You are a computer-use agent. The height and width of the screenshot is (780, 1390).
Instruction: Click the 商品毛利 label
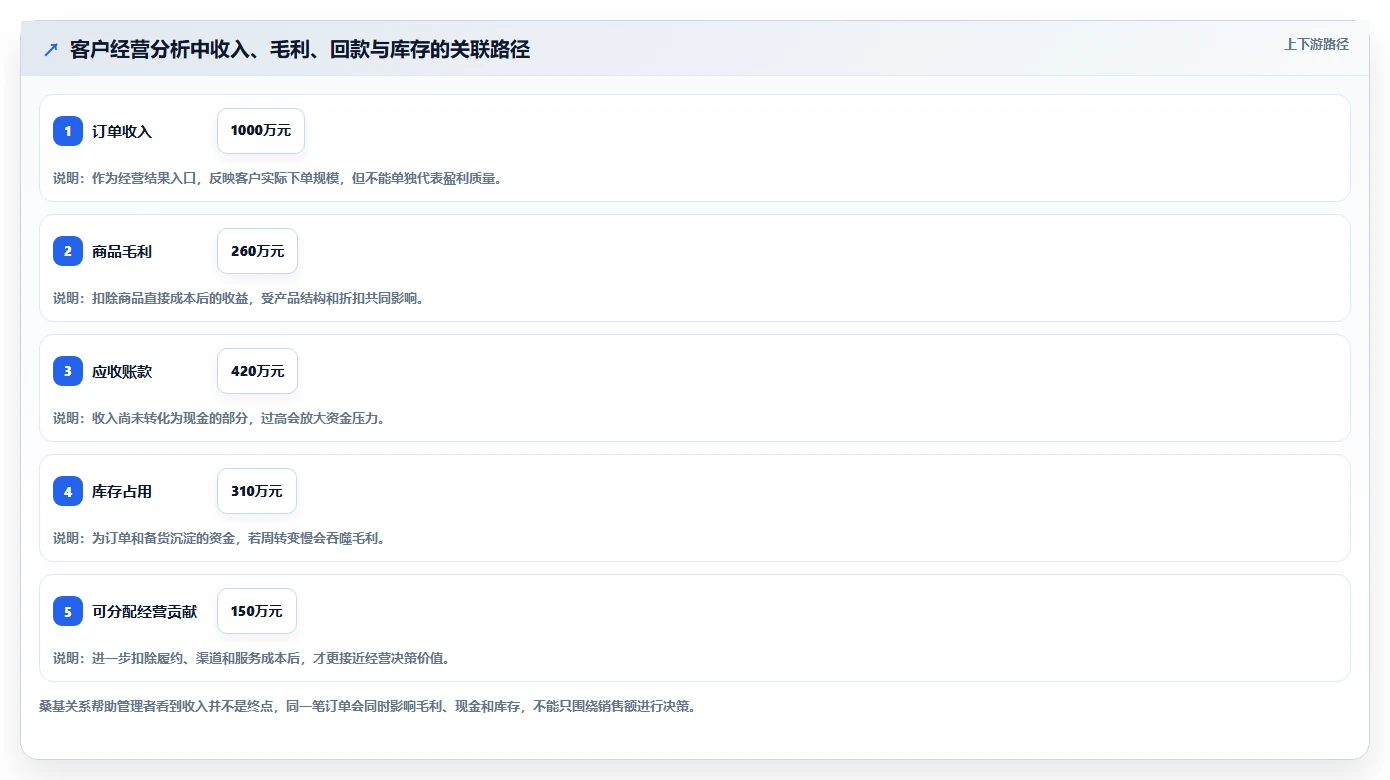[x=122, y=251]
